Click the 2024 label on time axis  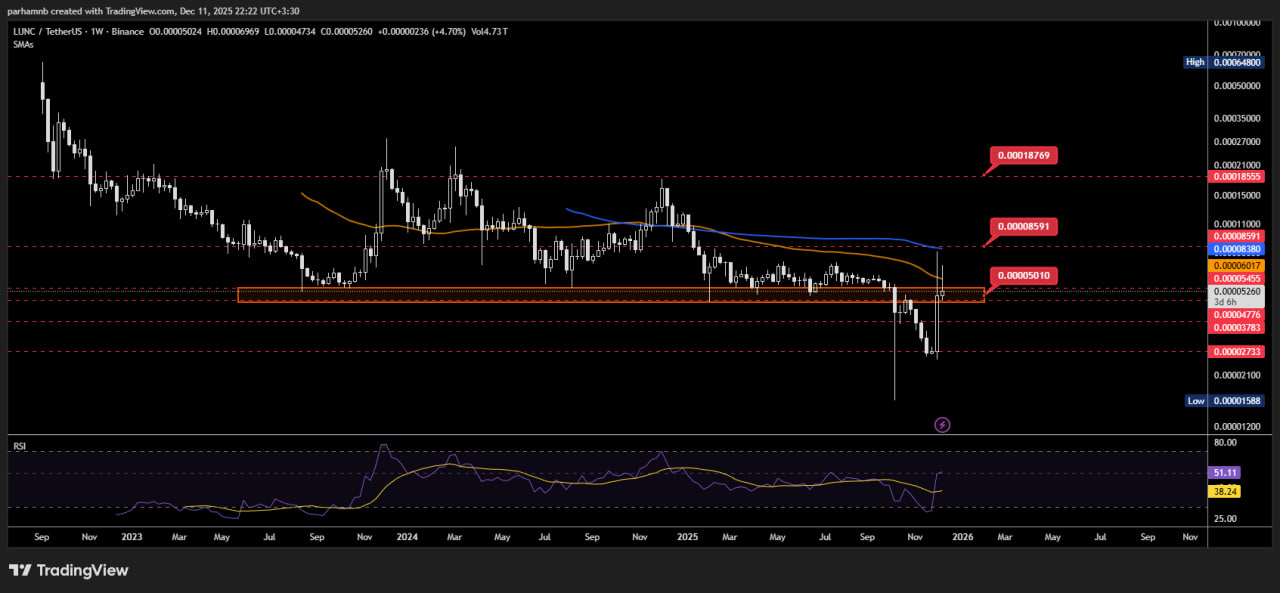click(x=406, y=537)
